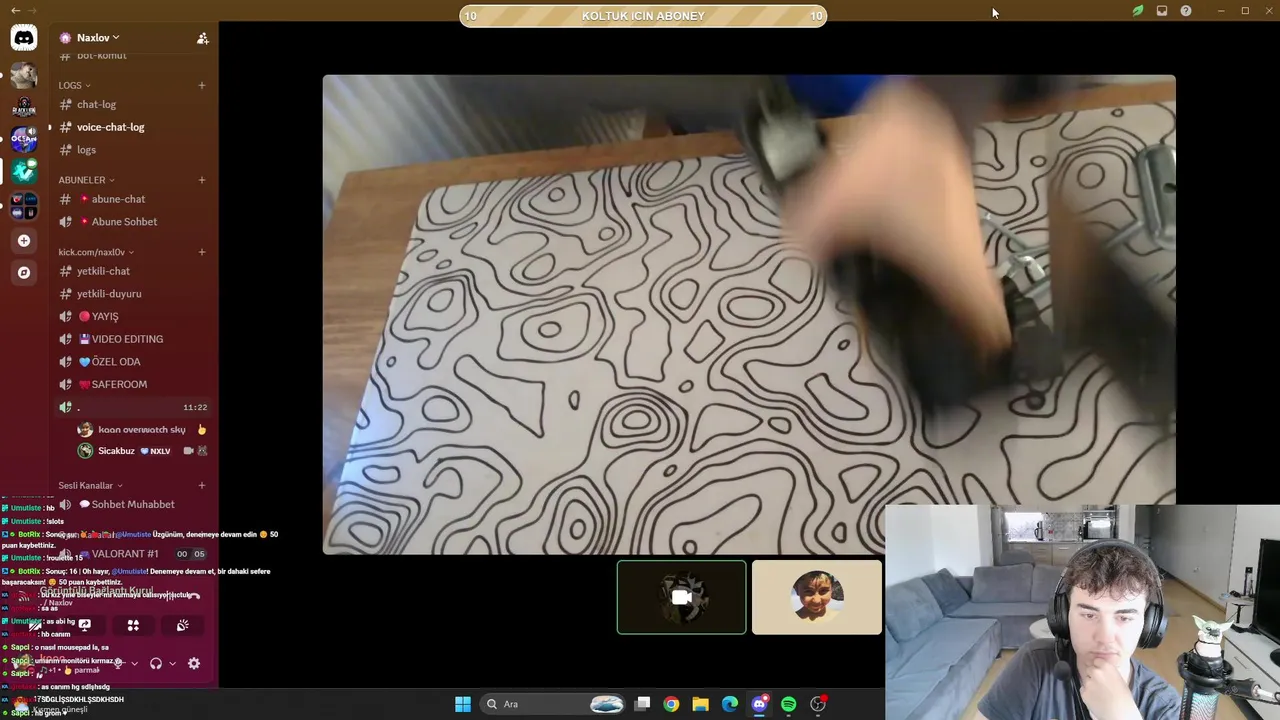Disconnect from voice call
Screen dimensions: 1280x720
pyautogui.click(x=194, y=595)
